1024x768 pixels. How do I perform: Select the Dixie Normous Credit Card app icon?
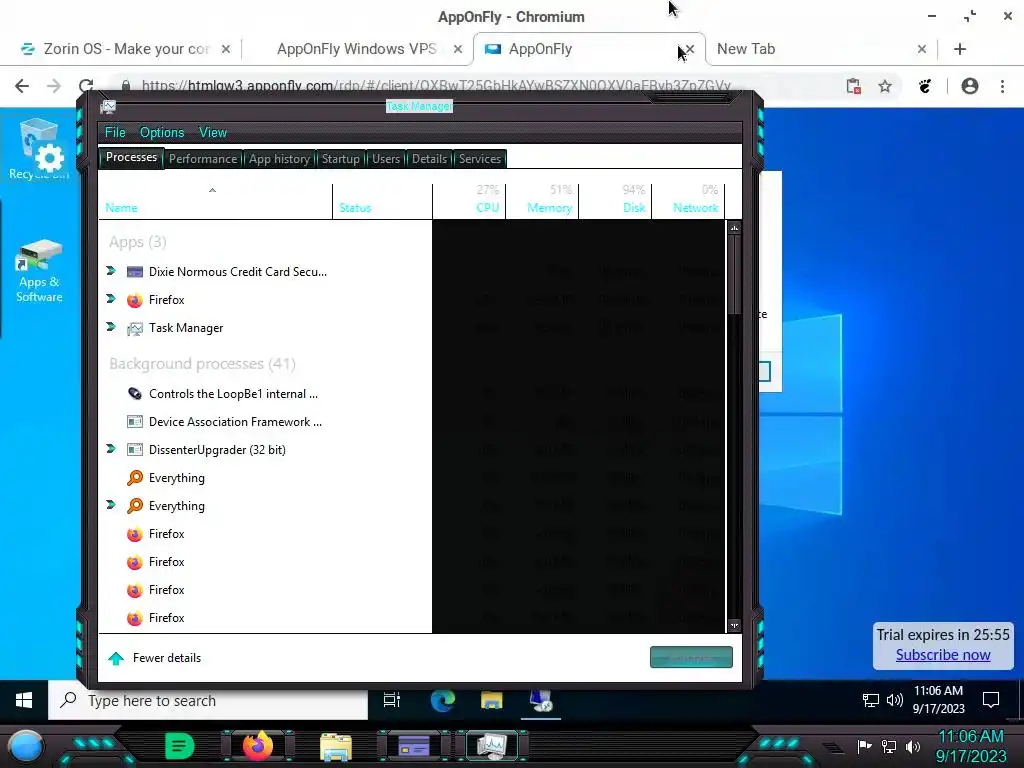tap(135, 272)
